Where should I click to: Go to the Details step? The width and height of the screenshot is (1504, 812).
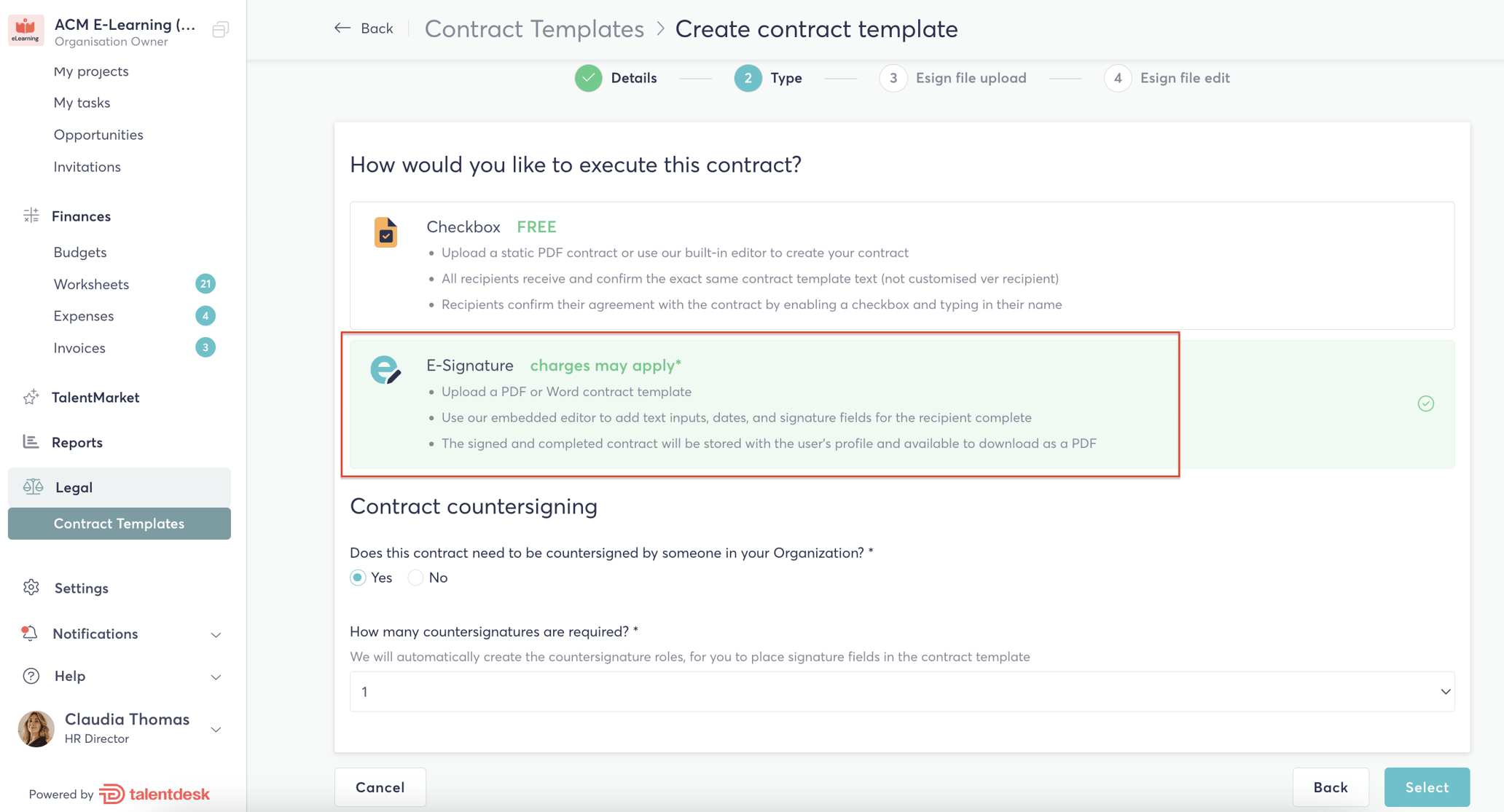[616, 78]
